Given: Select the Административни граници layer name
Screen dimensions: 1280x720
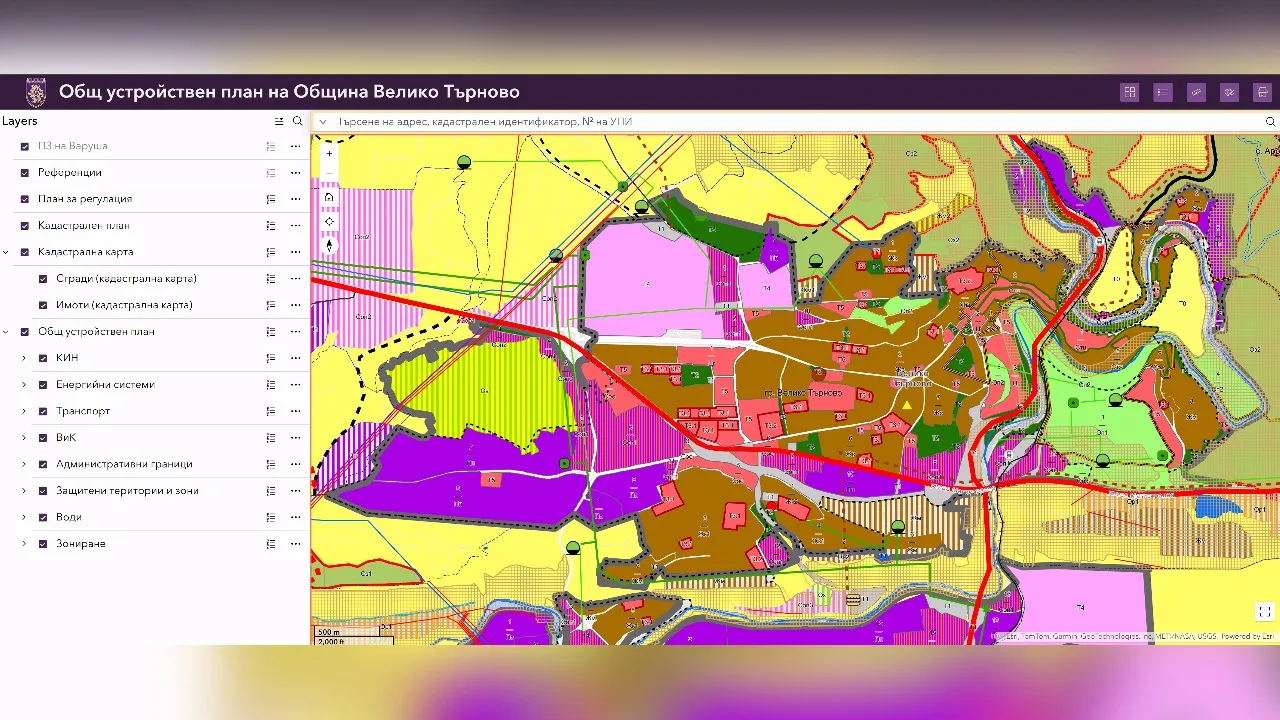Looking at the screenshot, I should 124,464.
